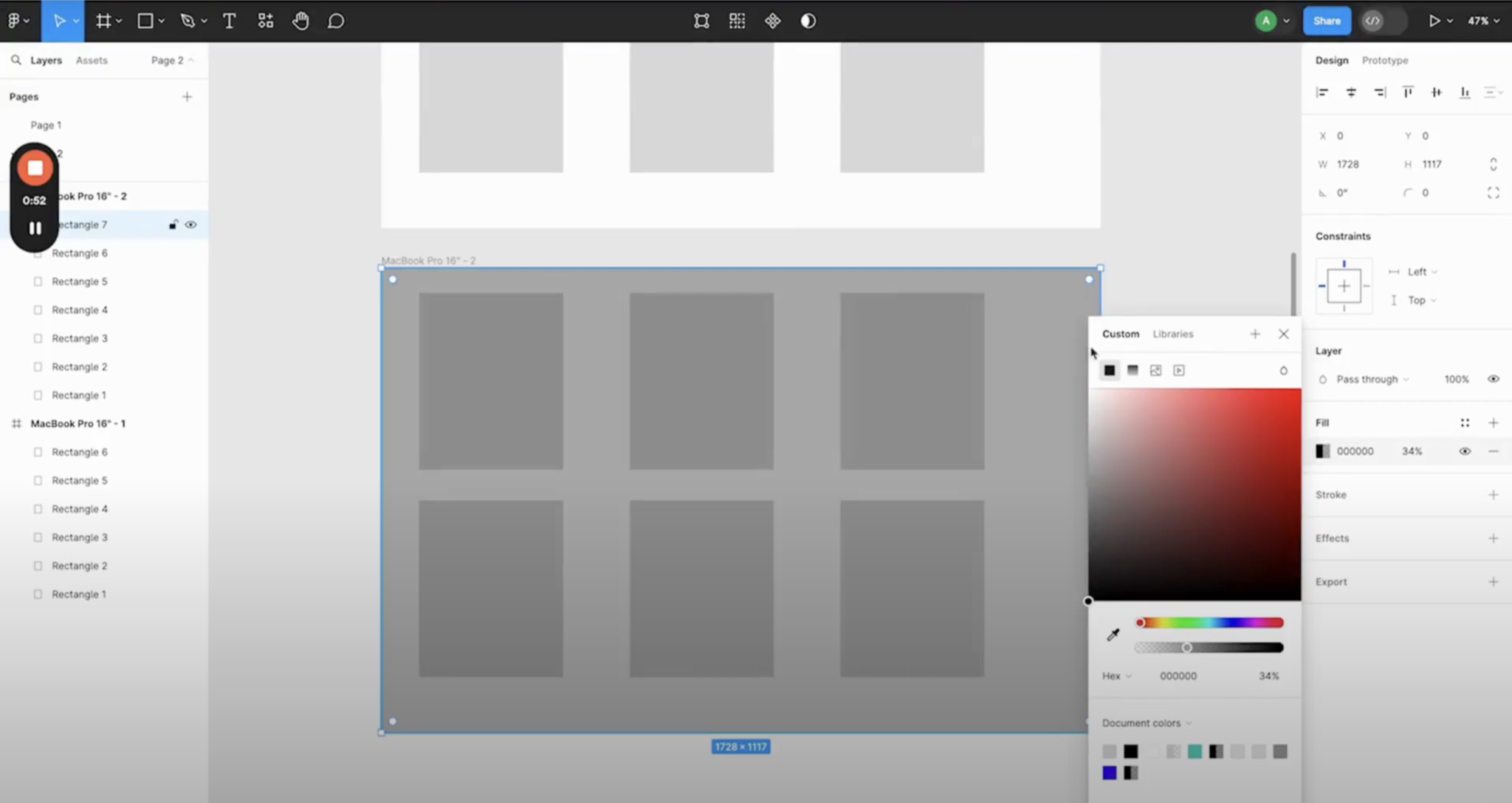Select the eyedropper in the color picker
Image resolution: width=1512 pixels, height=803 pixels.
point(1113,634)
